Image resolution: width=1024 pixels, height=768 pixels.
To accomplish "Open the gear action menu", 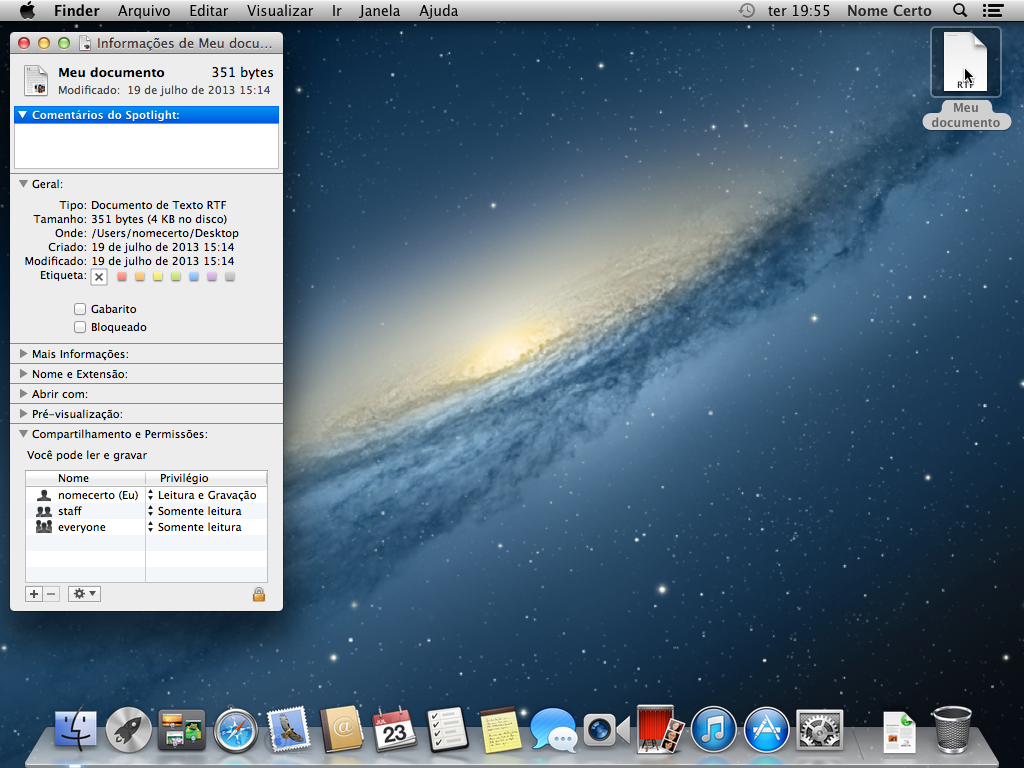I will (84, 594).
